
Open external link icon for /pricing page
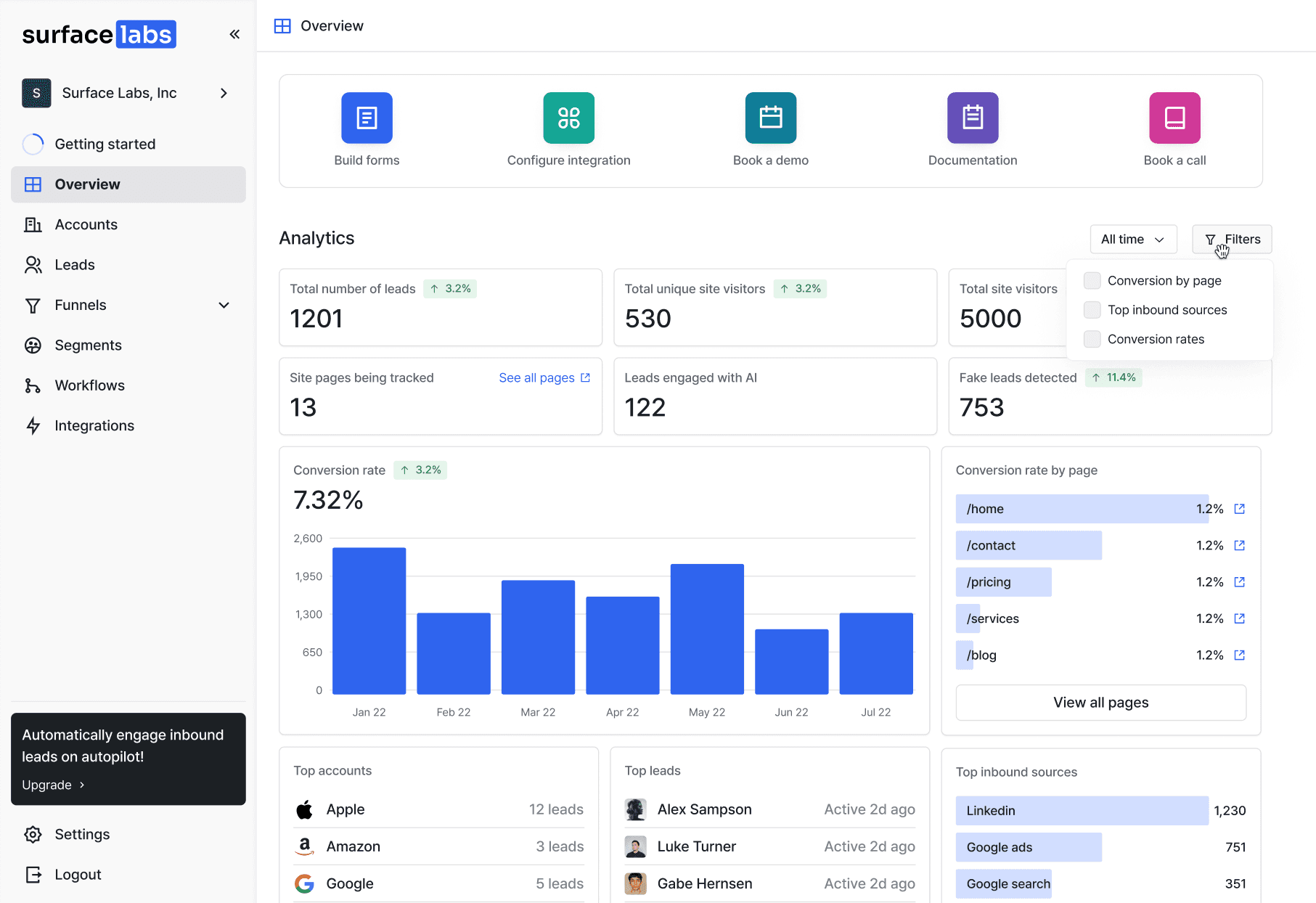pyautogui.click(x=1240, y=582)
